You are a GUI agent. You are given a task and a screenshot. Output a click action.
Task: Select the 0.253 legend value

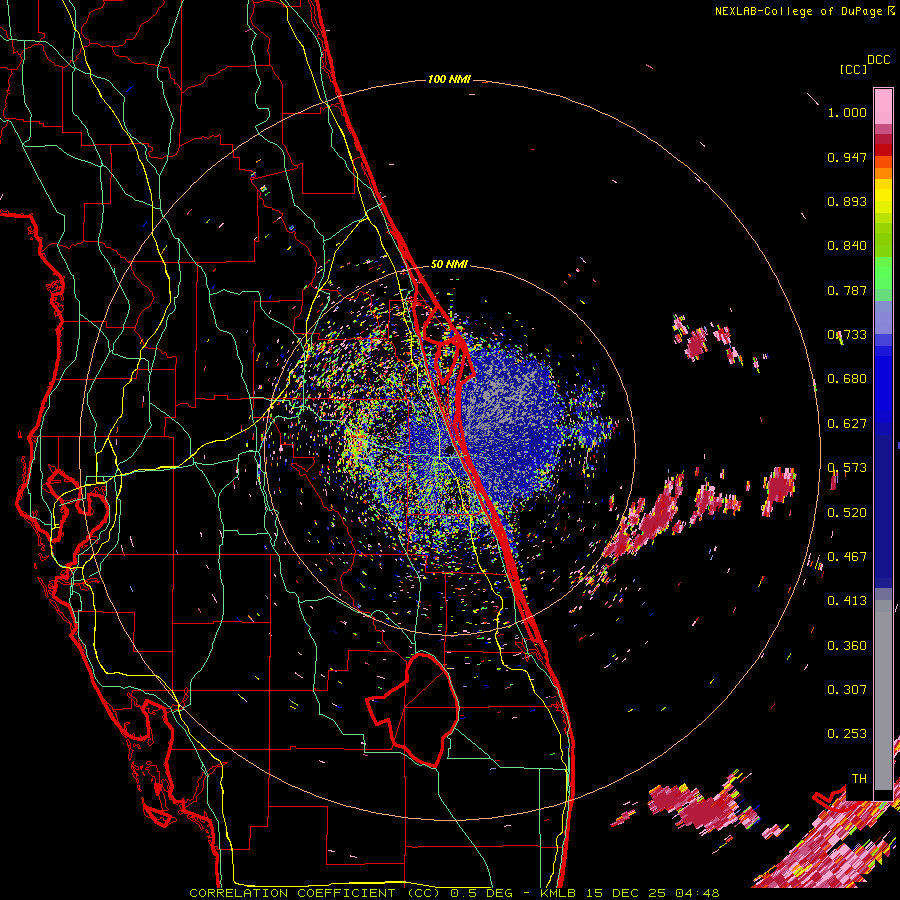847,734
